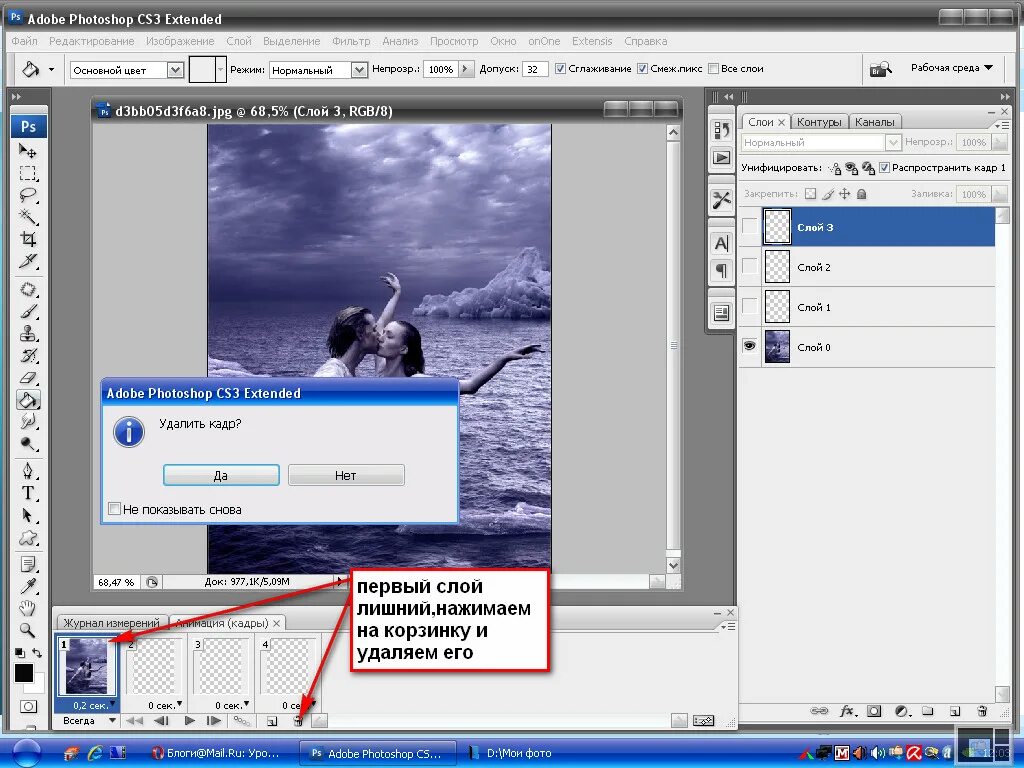Open the Основной цвет fill source dropdown
This screenshot has height=768, width=1024.
click(175, 70)
